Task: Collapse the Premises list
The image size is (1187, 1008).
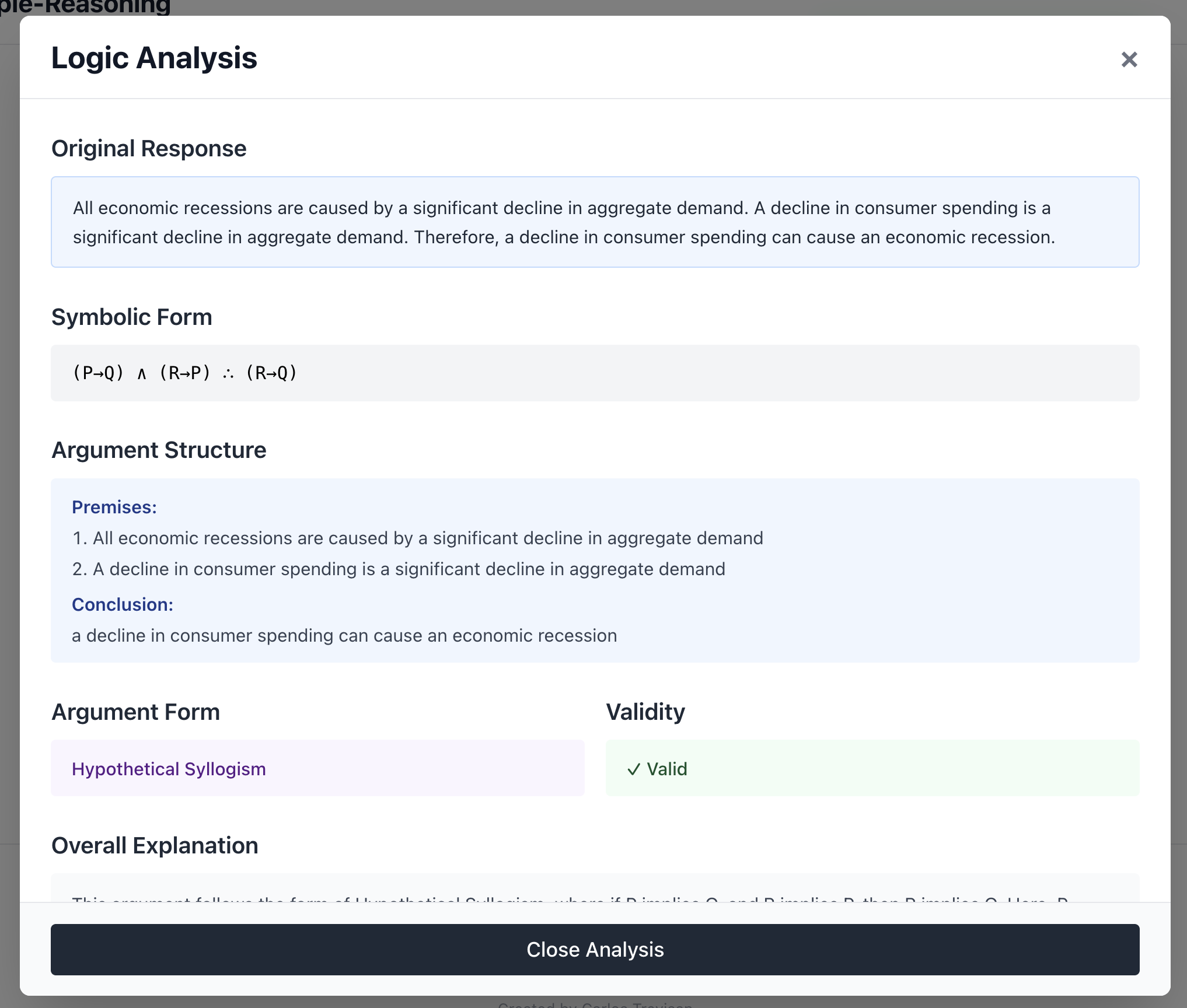Action: [x=114, y=507]
